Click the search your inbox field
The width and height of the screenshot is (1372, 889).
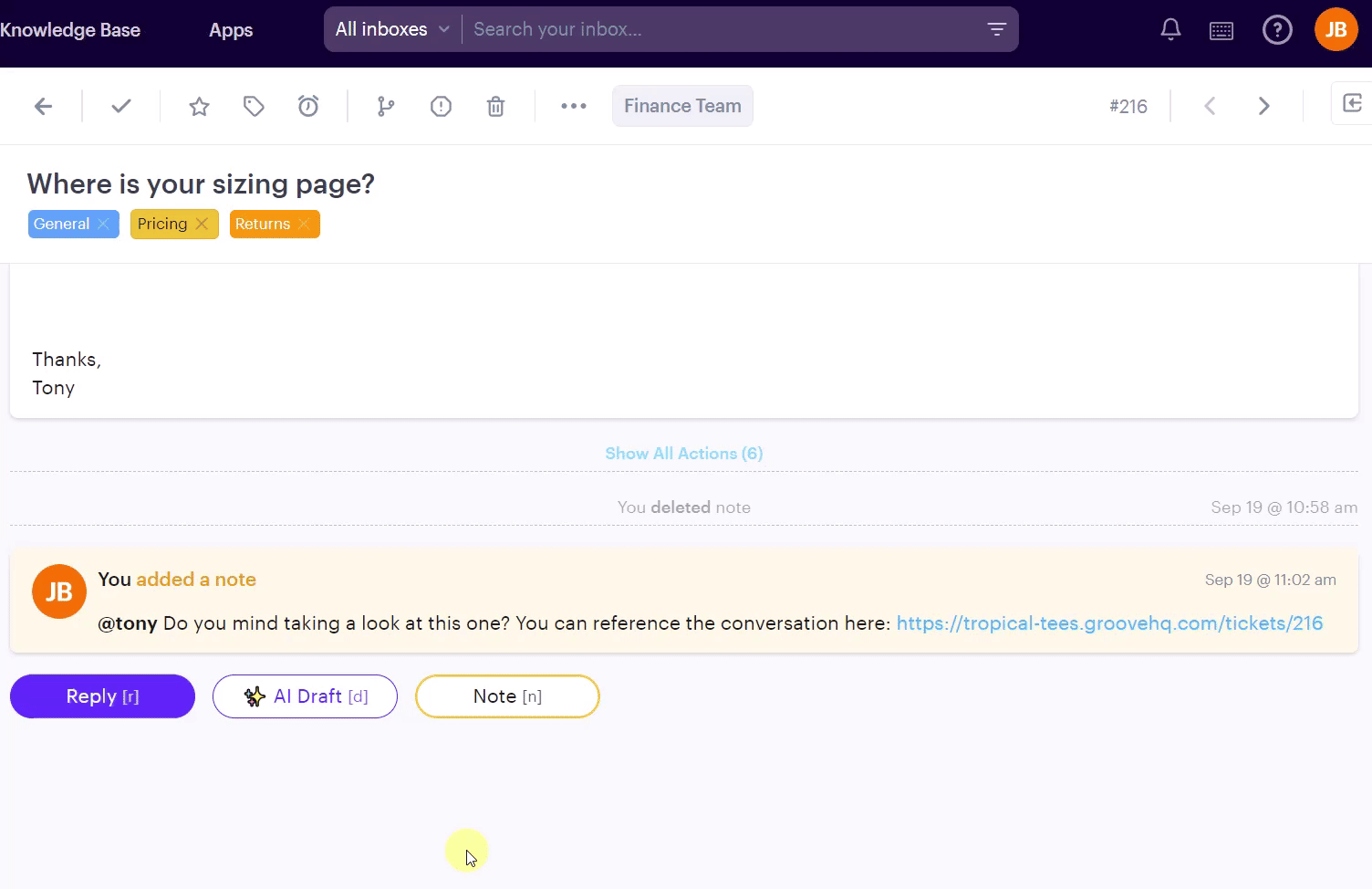[x=721, y=29]
